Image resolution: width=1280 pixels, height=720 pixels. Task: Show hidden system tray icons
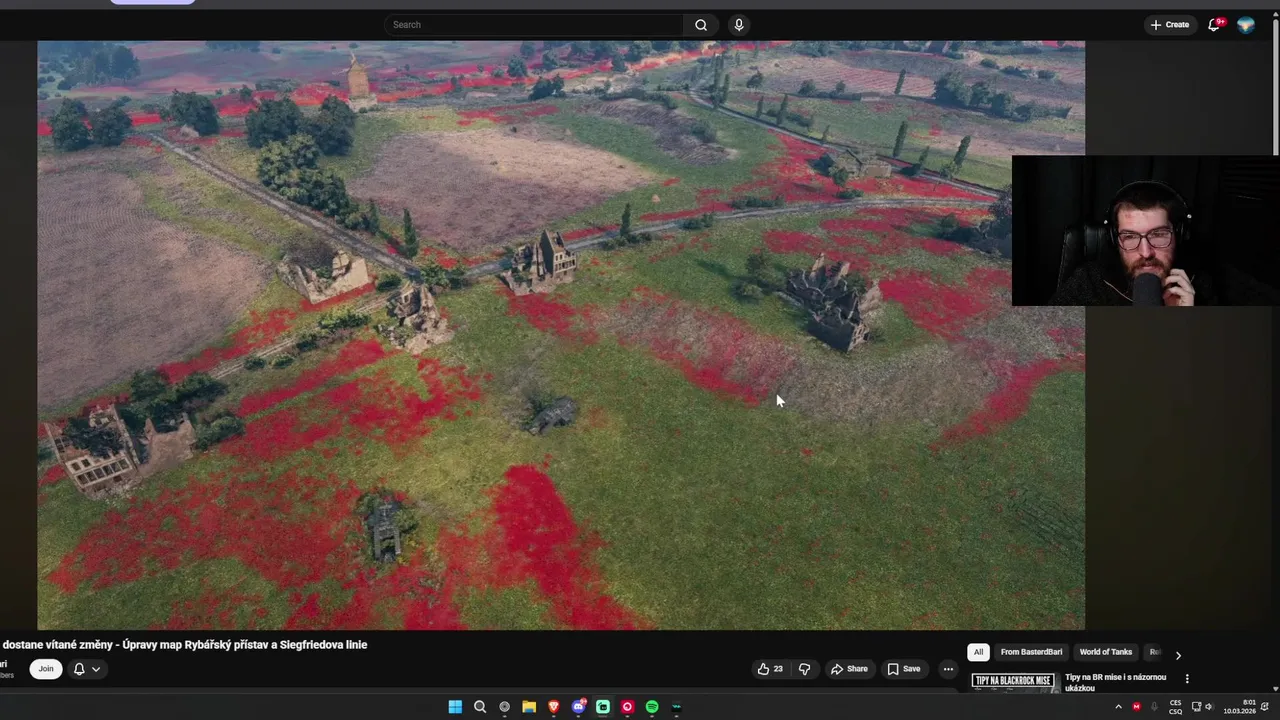coord(1118,707)
